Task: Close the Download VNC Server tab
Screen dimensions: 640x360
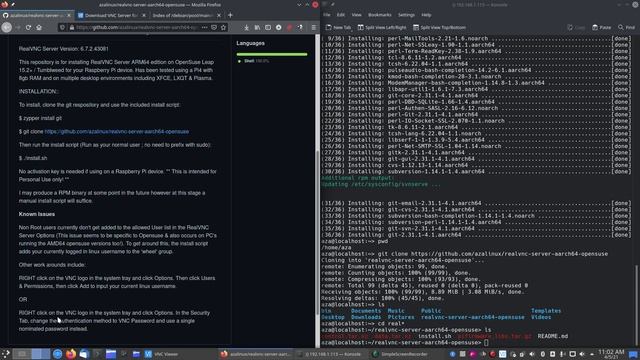Action: (144, 16)
